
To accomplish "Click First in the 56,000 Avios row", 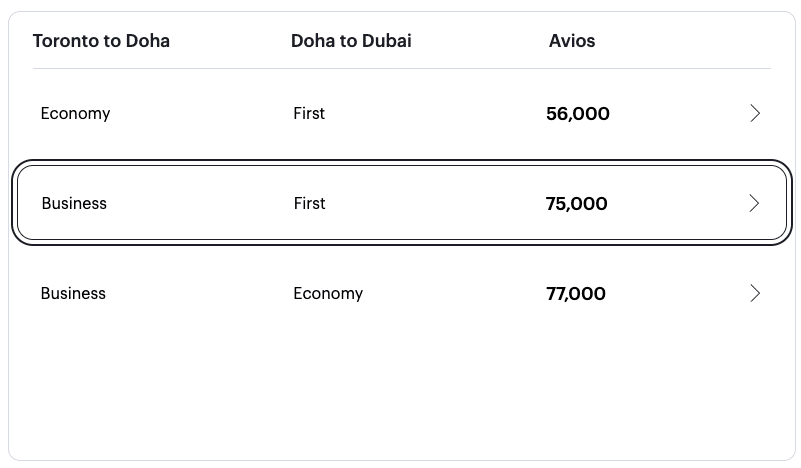I will coord(309,114).
